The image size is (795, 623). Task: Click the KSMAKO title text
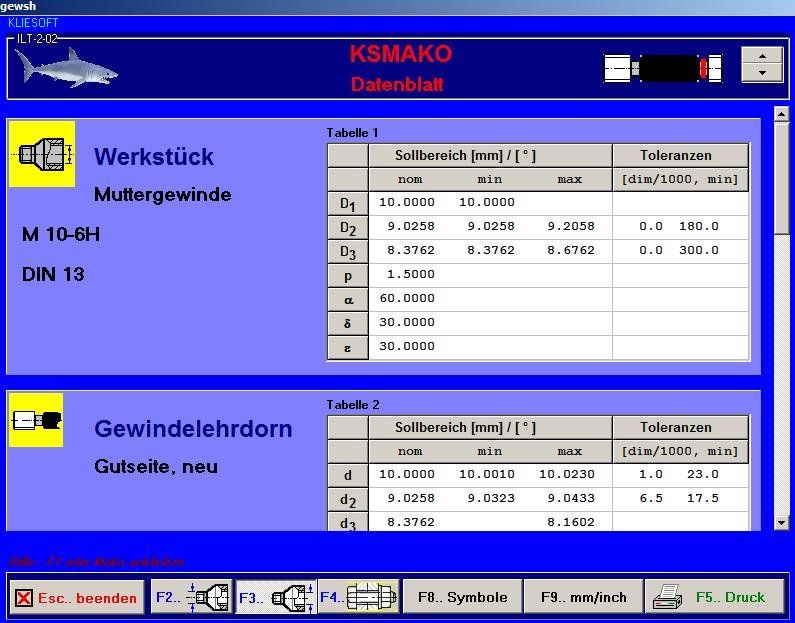401,54
